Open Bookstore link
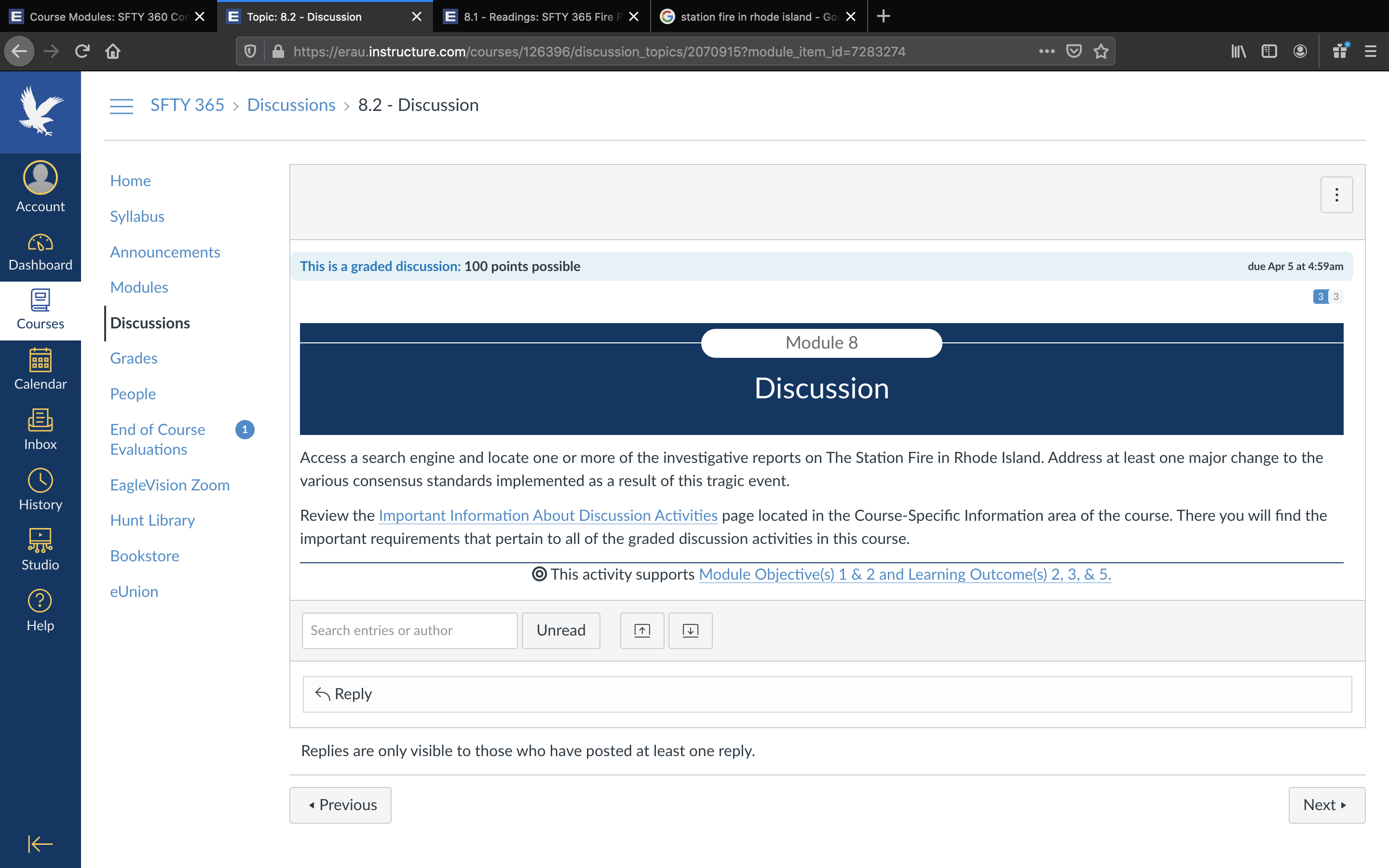Viewport: 1389px width, 868px height. click(x=145, y=556)
